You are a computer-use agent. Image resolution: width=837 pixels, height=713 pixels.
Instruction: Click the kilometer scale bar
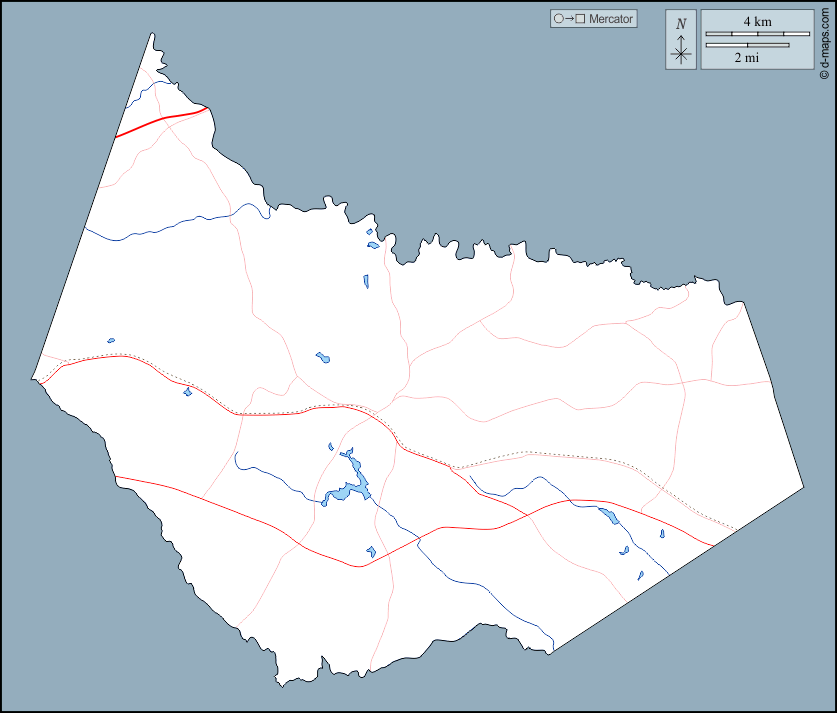tap(757, 34)
